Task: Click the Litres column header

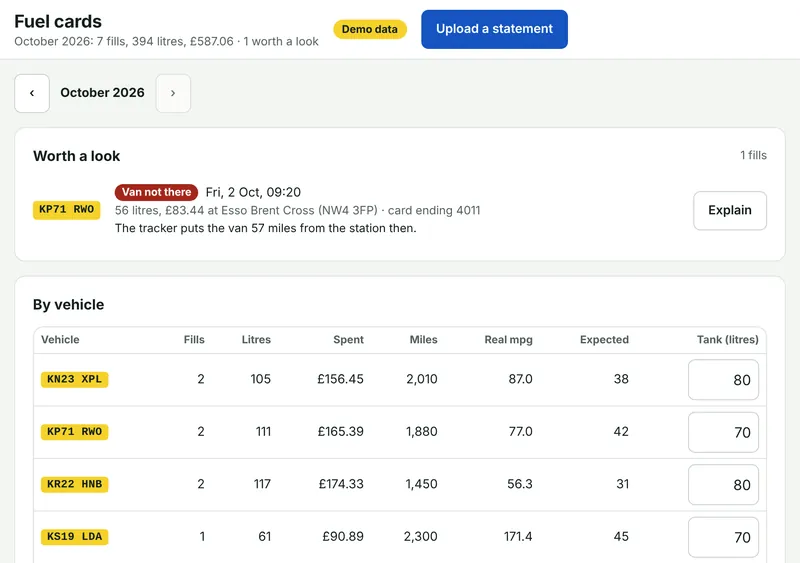Action: 256,339
